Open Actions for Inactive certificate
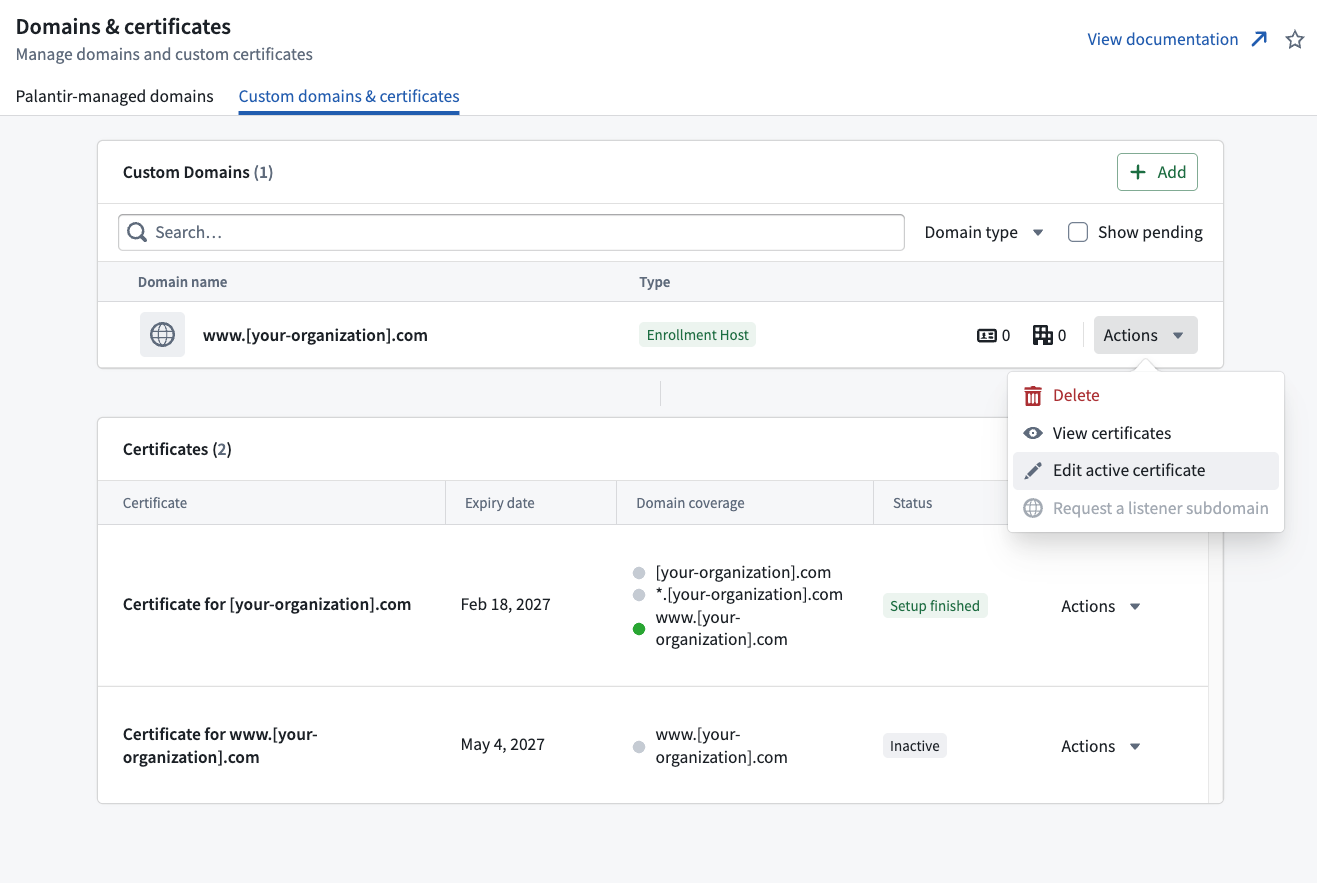Viewport: 1317px width, 883px height. point(1101,746)
